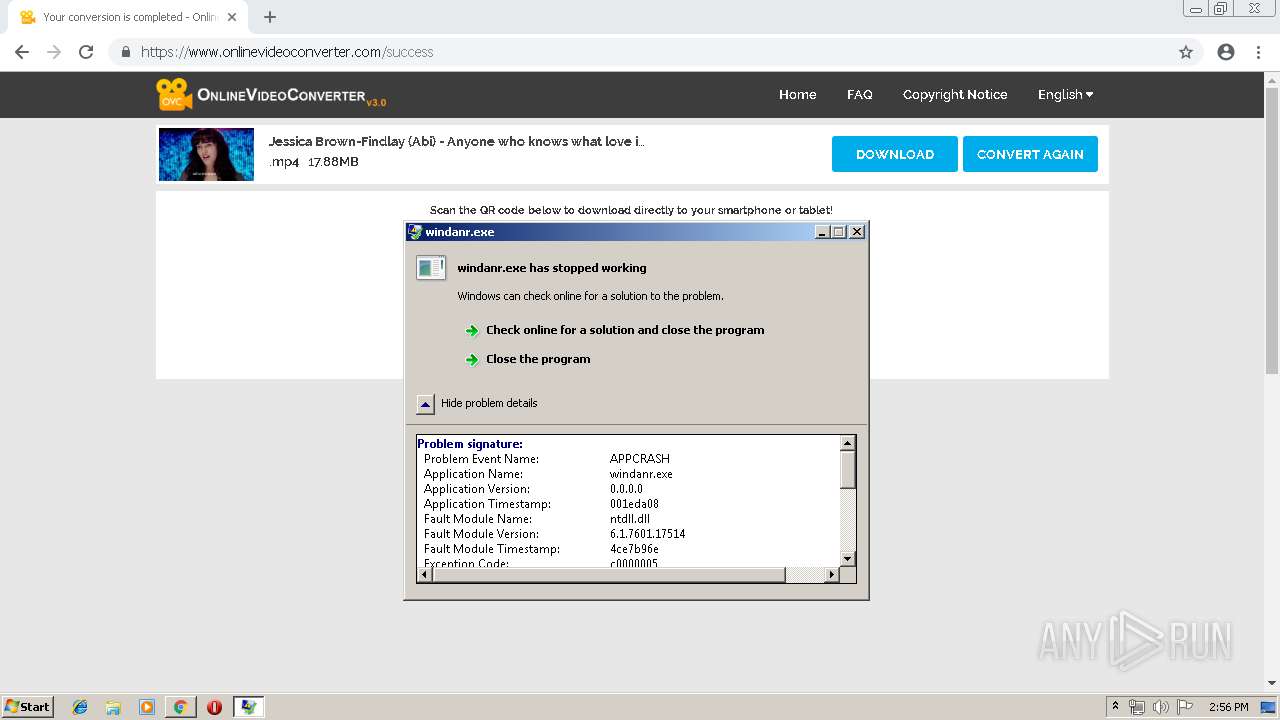Click the 17.88MB file size text
Viewport: 1280px width, 720px height.
(333, 162)
